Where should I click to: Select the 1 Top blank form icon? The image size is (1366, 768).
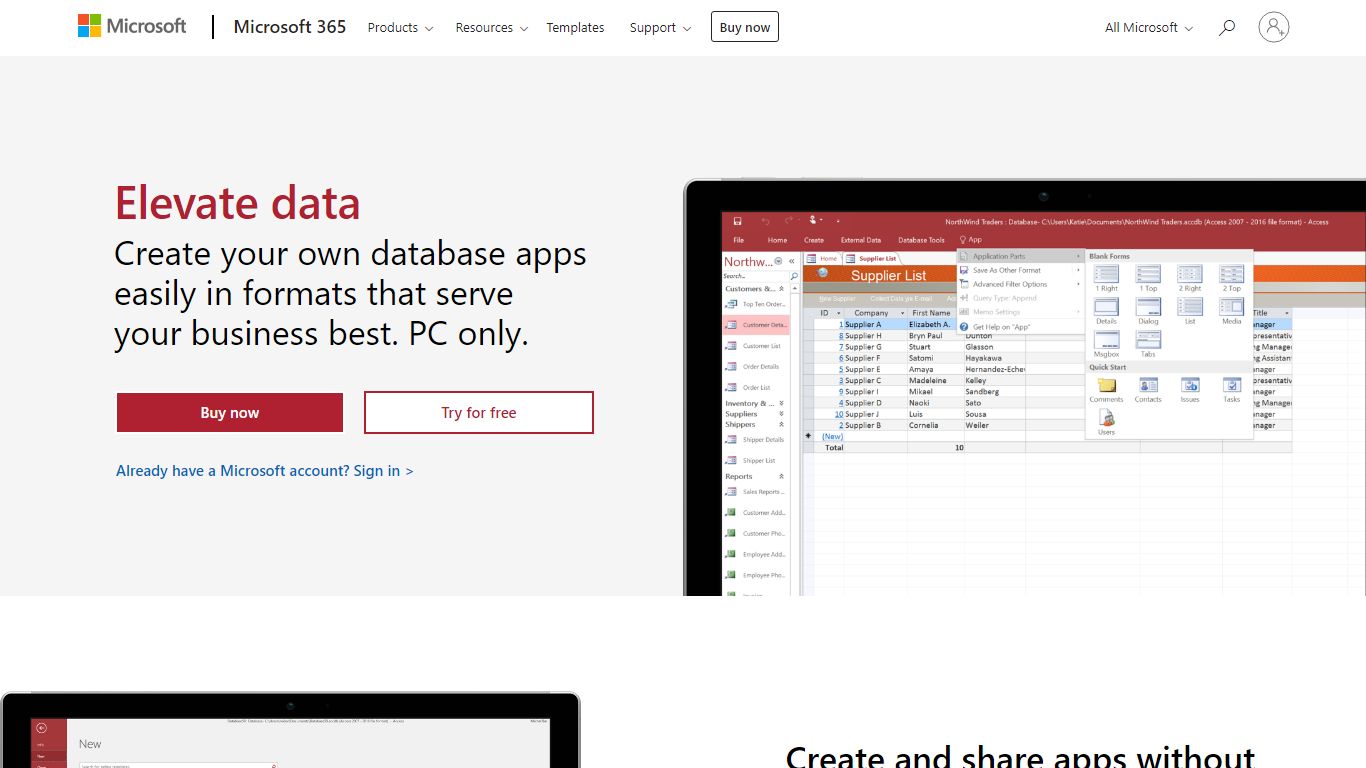click(x=1148, y=278)
